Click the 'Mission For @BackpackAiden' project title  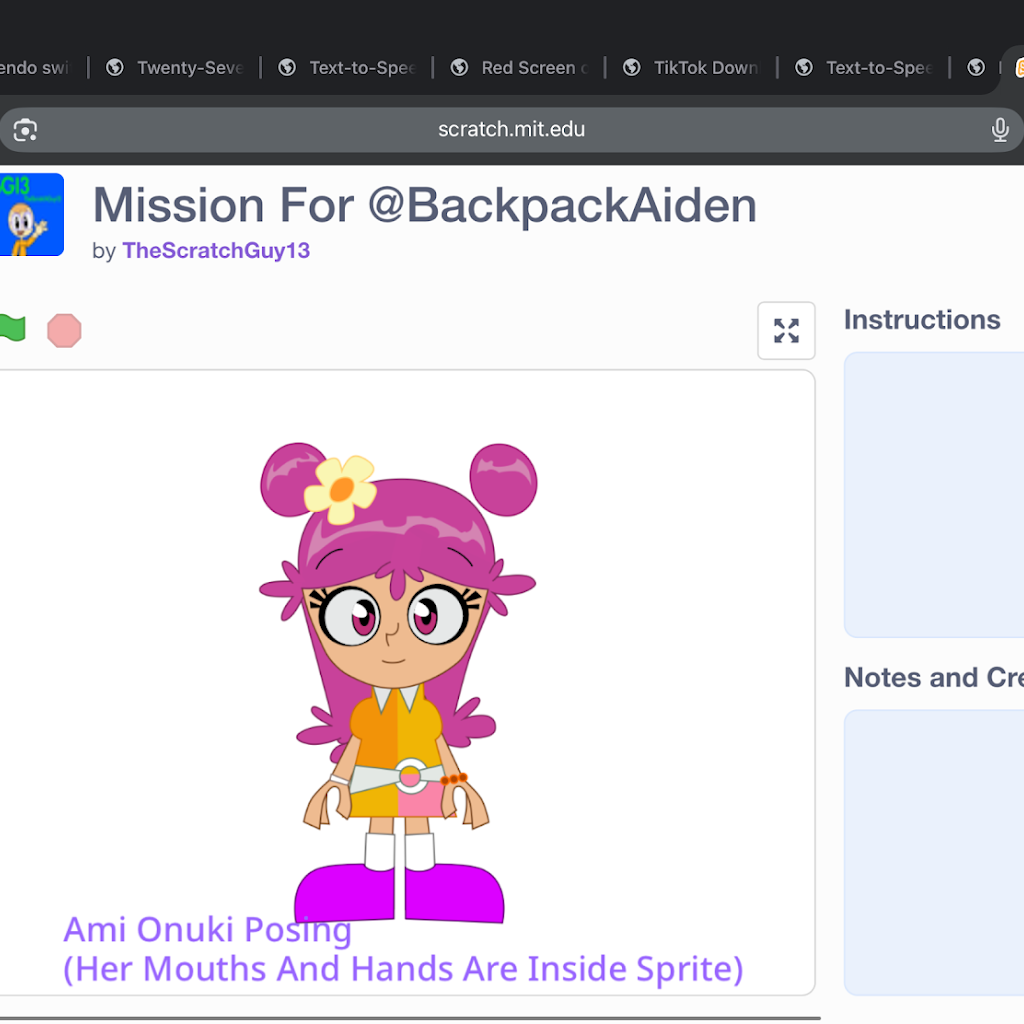pyautogui.click(x=424, y=206)
